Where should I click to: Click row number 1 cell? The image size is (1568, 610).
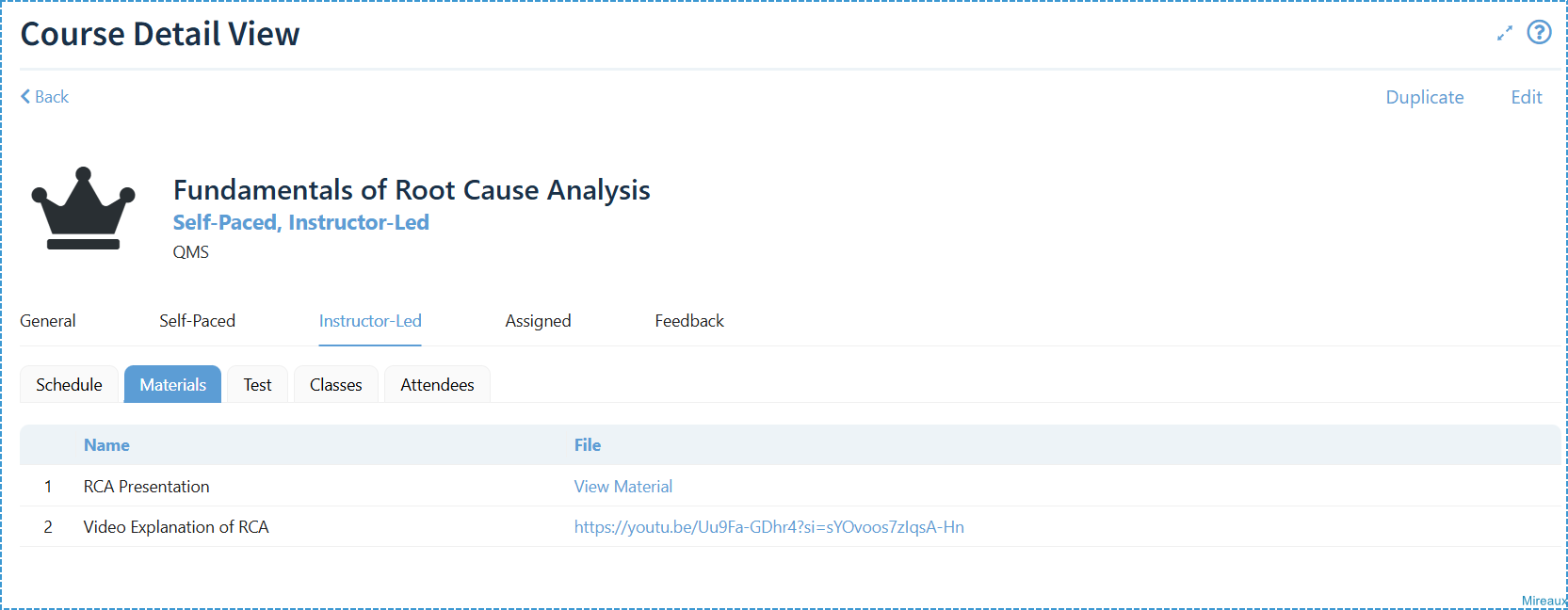(48, 487)
